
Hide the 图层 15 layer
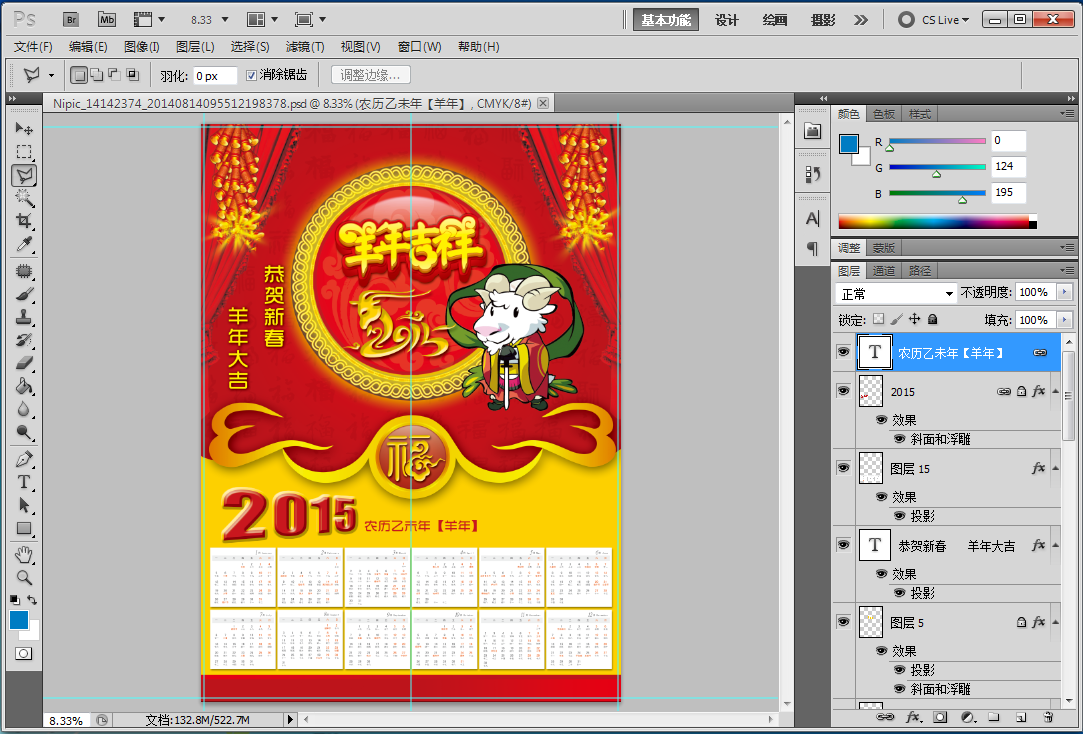tap(843, 467)
